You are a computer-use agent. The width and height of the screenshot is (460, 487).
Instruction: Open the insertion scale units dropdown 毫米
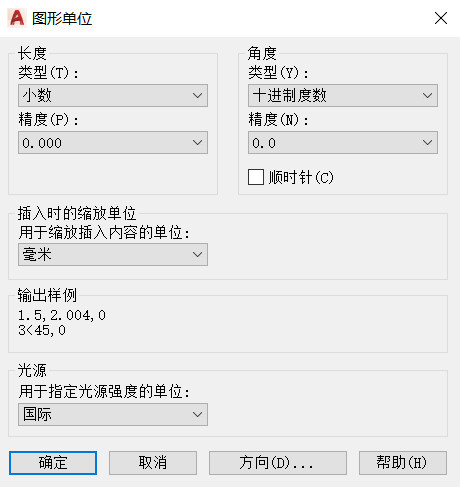113,255
